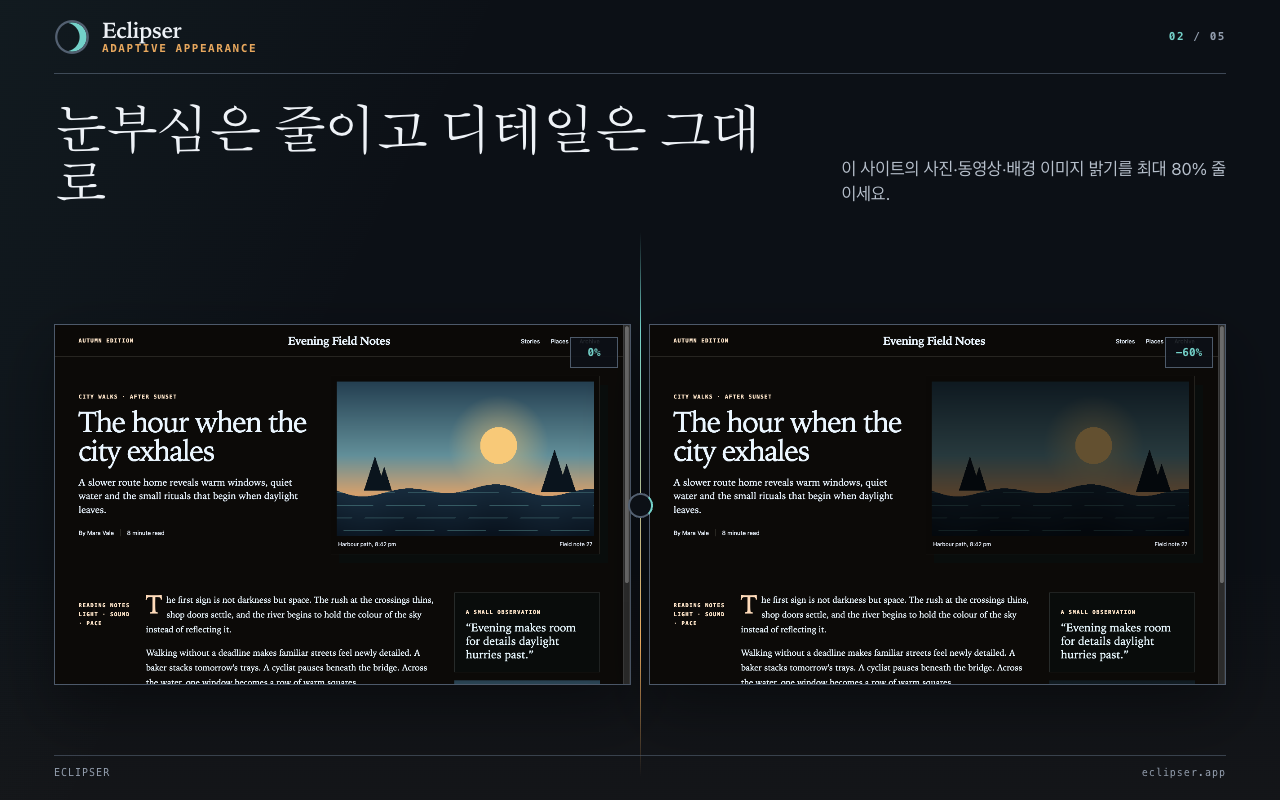
Task: Click the headline 'The hour when the city exhales' in right preview
Action: 788,436
